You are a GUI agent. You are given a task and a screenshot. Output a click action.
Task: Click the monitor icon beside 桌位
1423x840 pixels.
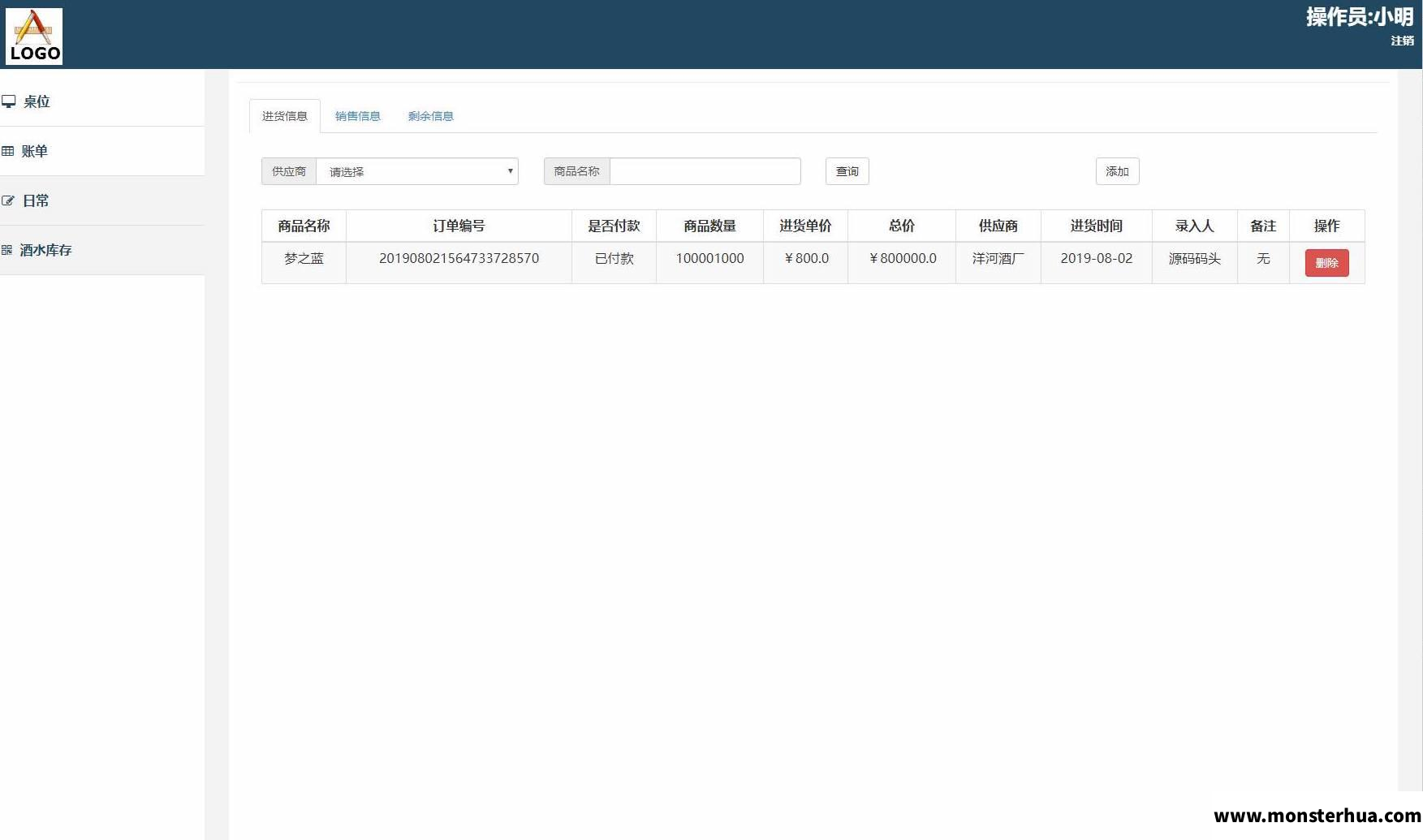pyautogui.click(x=9, y=101)
